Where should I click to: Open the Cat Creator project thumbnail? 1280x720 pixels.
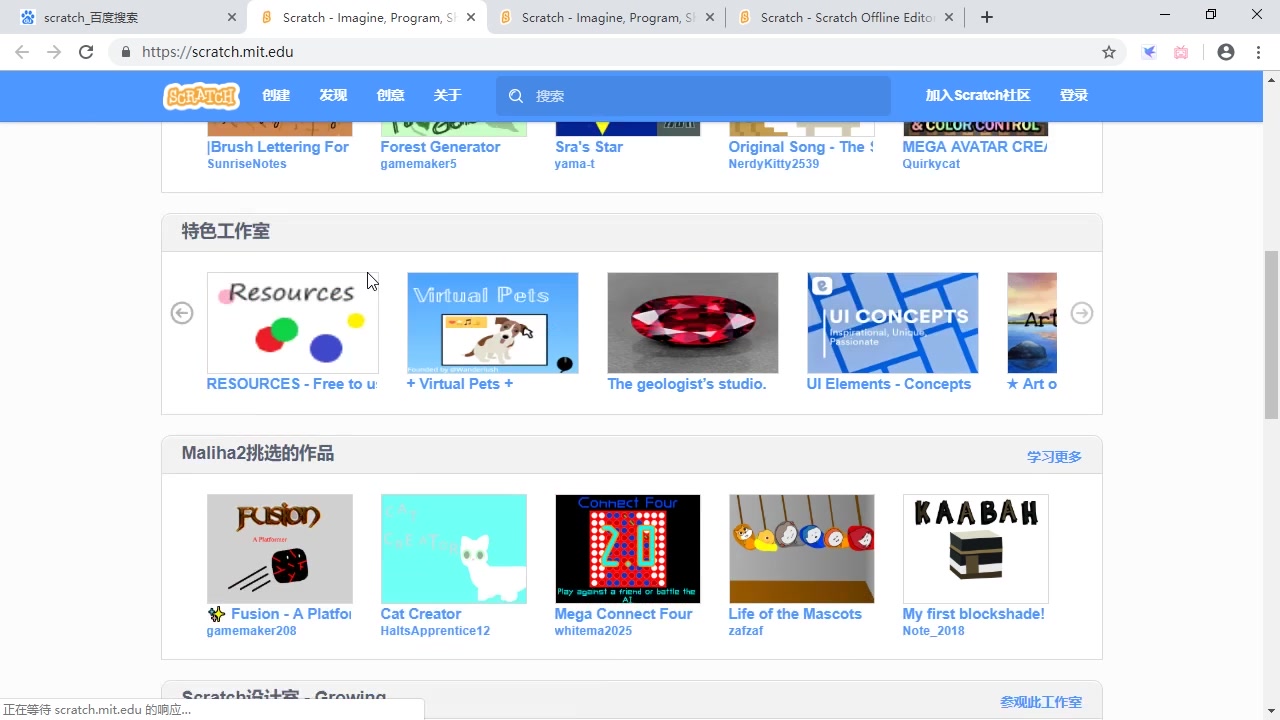pyautogui.click(x=454, y=549)
